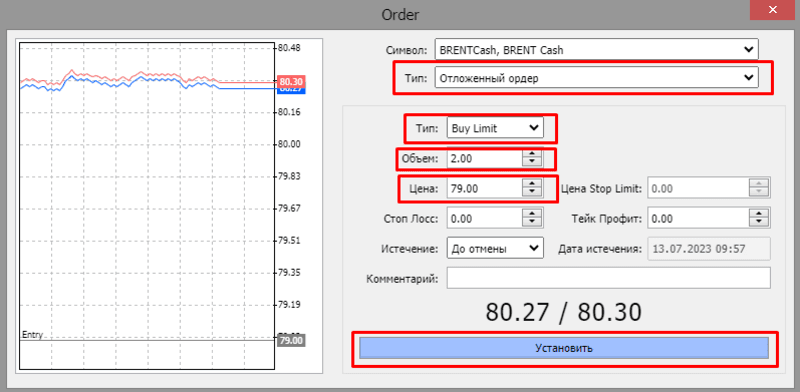This screenshot has height=392, width=800.
Task: Click the 79.00 Entry price label on chart
Action: click(290, 340)
